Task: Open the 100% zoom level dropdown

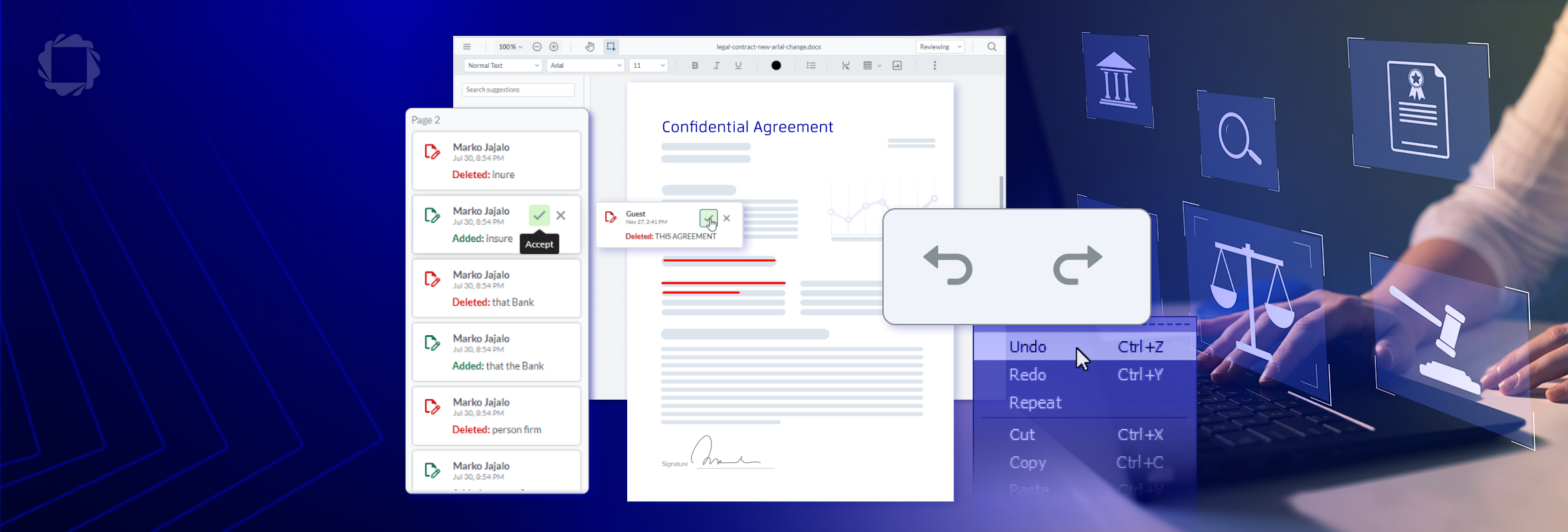Action: [510, 47]
